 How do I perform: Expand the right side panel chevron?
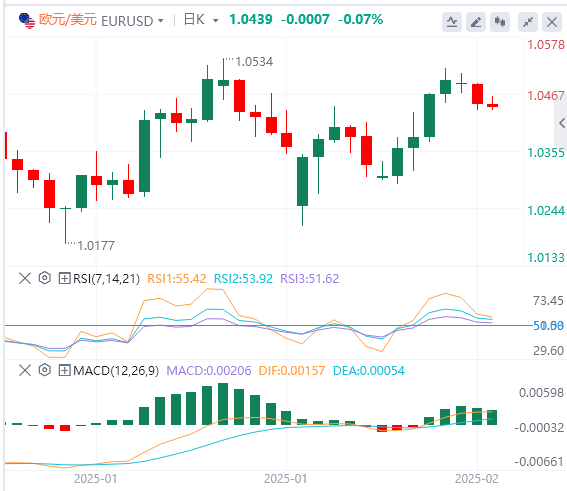tap(562, 123)
